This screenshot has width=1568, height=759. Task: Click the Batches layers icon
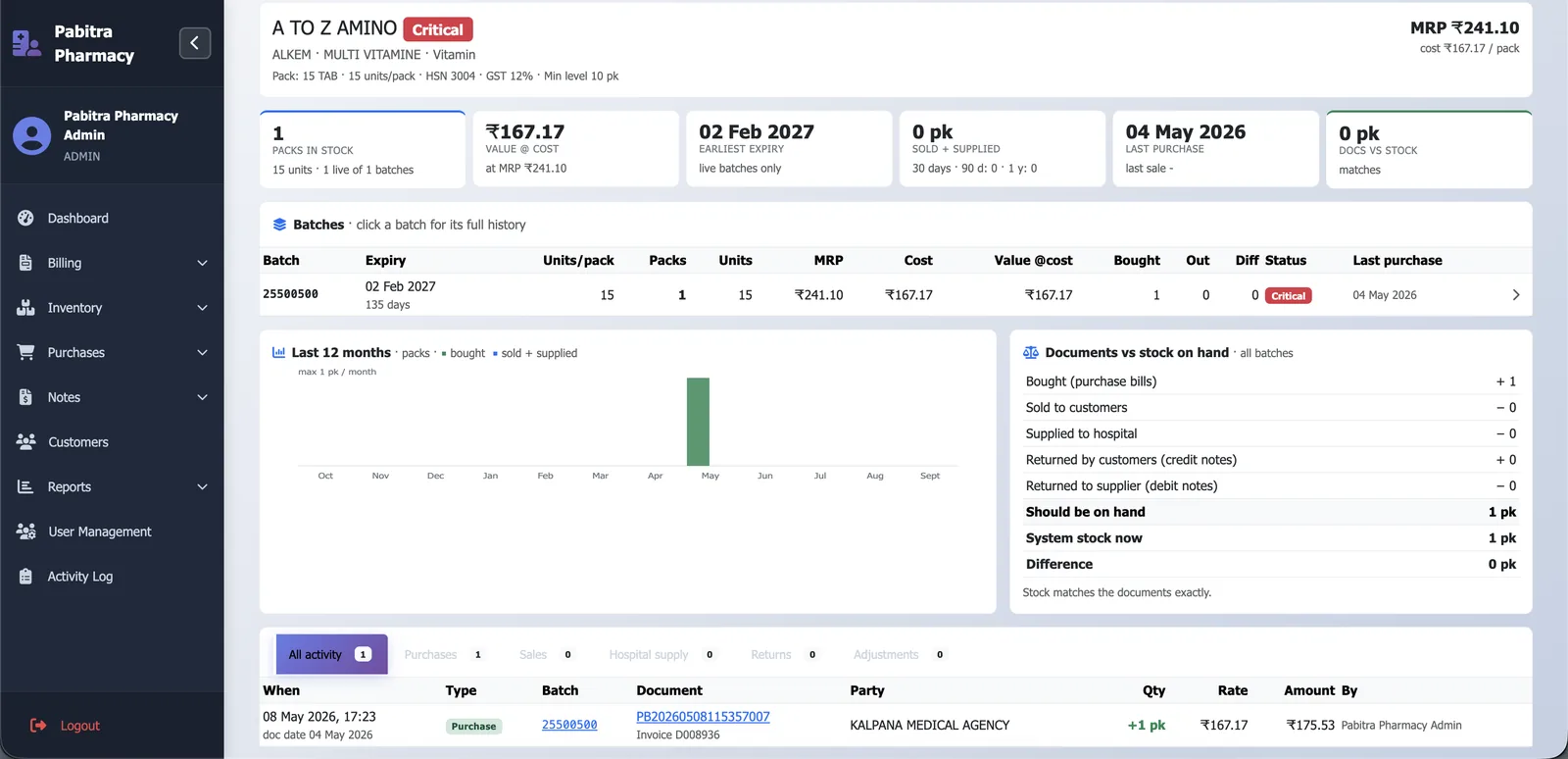[279, 225]
